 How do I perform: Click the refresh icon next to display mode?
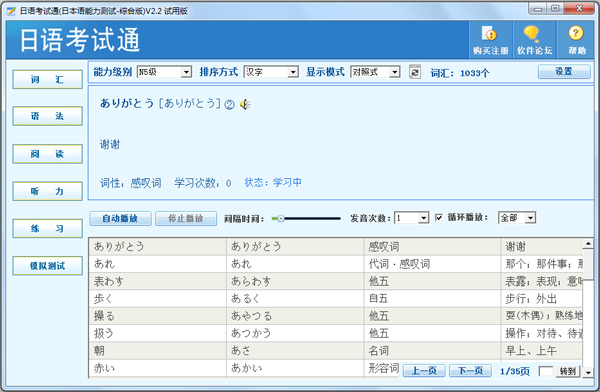tap(415, 72)
